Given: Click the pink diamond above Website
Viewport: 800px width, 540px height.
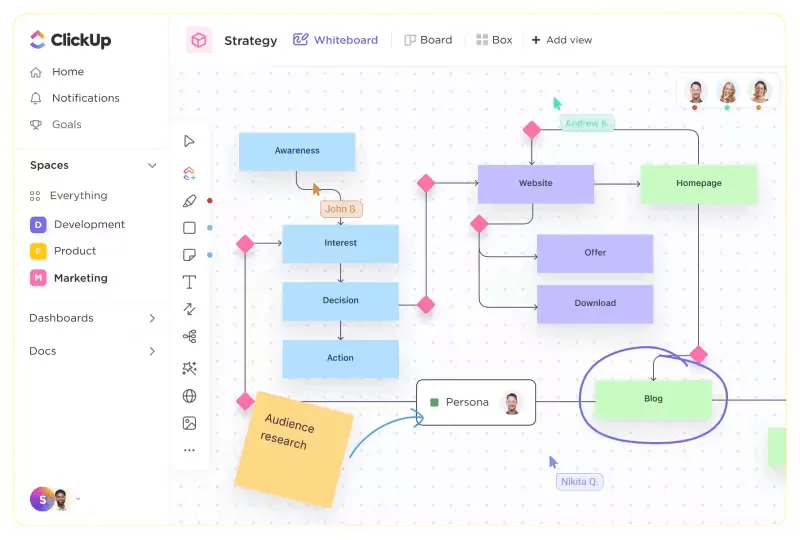Looking at the screenshot, I should click(532, 130).
